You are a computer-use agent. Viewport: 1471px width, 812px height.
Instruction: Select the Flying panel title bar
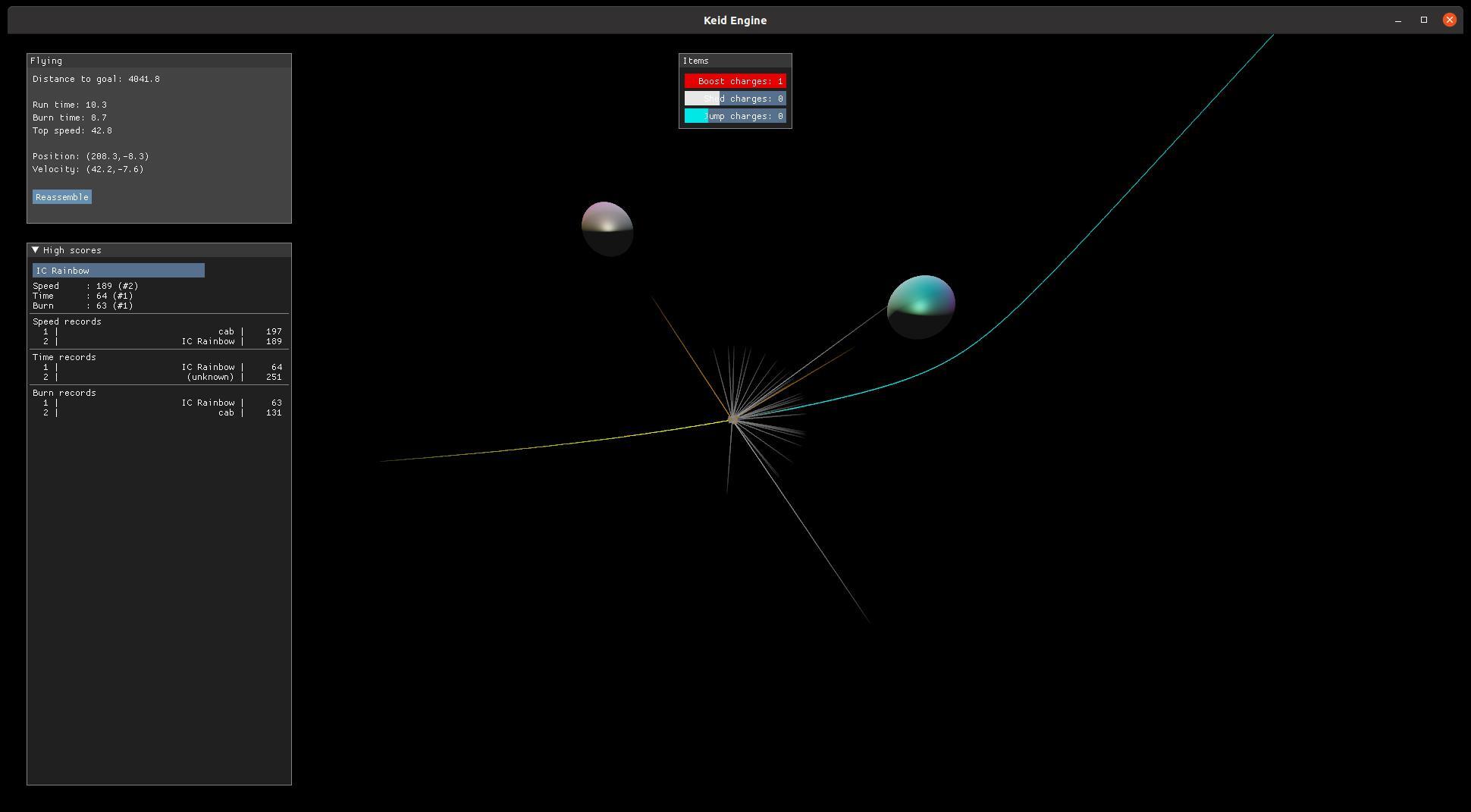pos(159,61)
